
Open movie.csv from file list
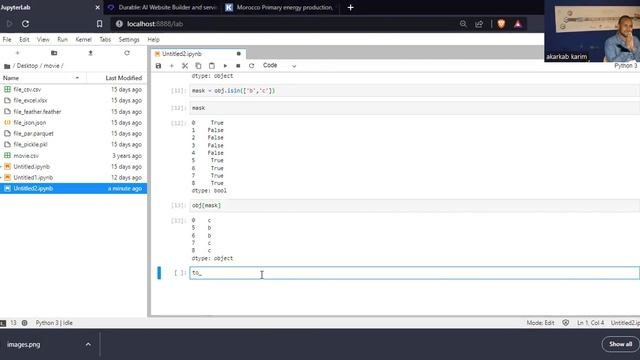pyautogui.click(x=73, y=156)
